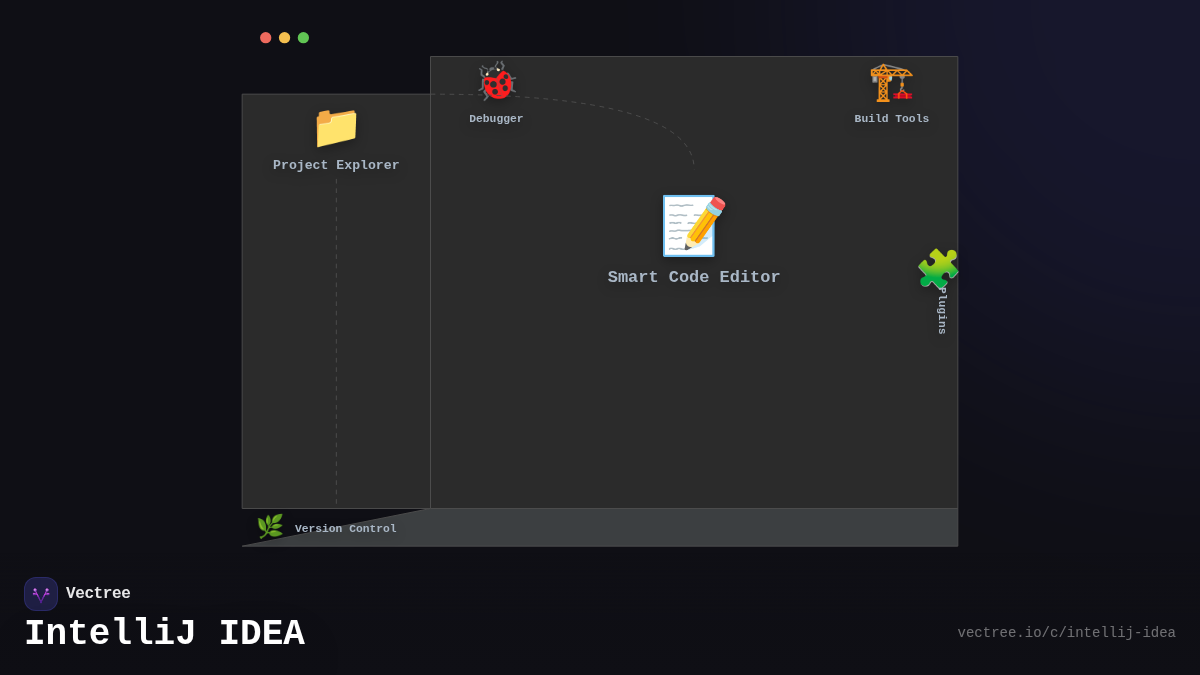Image resolution: width=1200 pixels, height=675 pixels.
Task: Click the Plugins puzzle piece icon
Action: [x=938, y=267]
